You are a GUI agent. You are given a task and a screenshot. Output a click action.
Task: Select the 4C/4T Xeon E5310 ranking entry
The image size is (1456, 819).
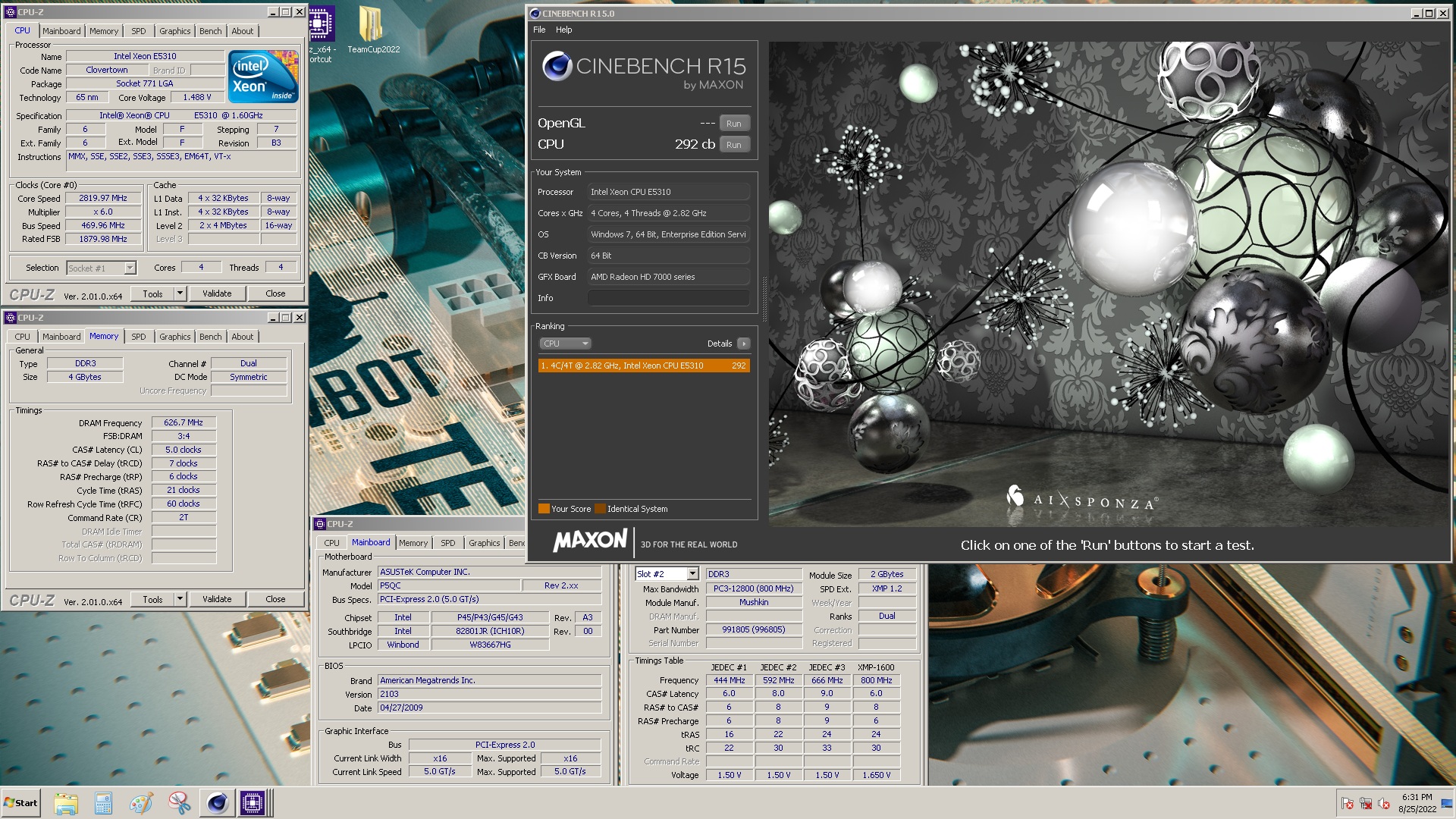644,366
